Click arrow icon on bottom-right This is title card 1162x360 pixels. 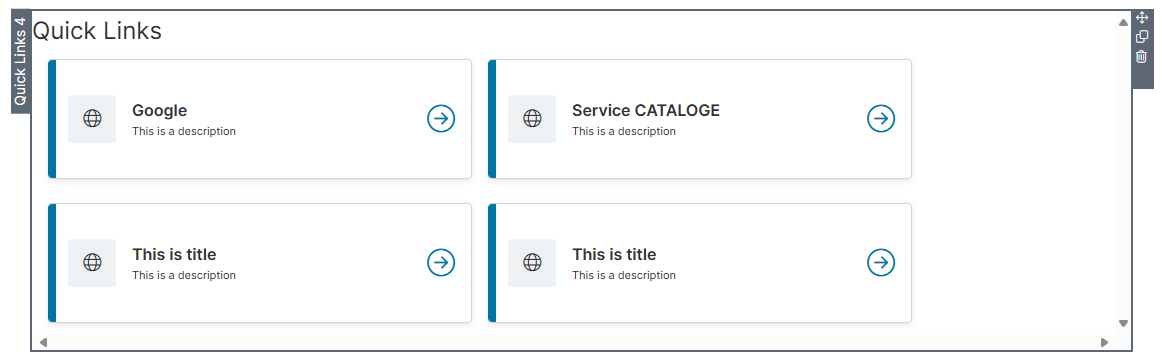click(881, 262)
